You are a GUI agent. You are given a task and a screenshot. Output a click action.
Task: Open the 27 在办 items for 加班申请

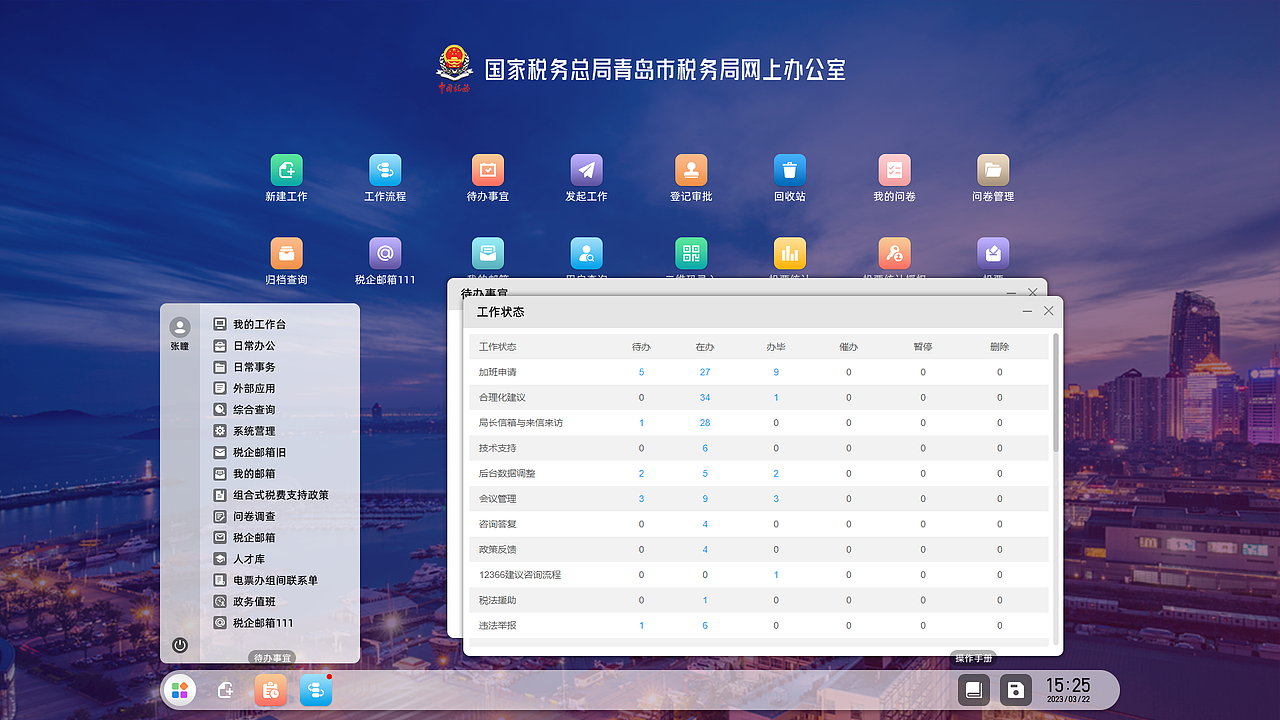[x=705, y=371]
